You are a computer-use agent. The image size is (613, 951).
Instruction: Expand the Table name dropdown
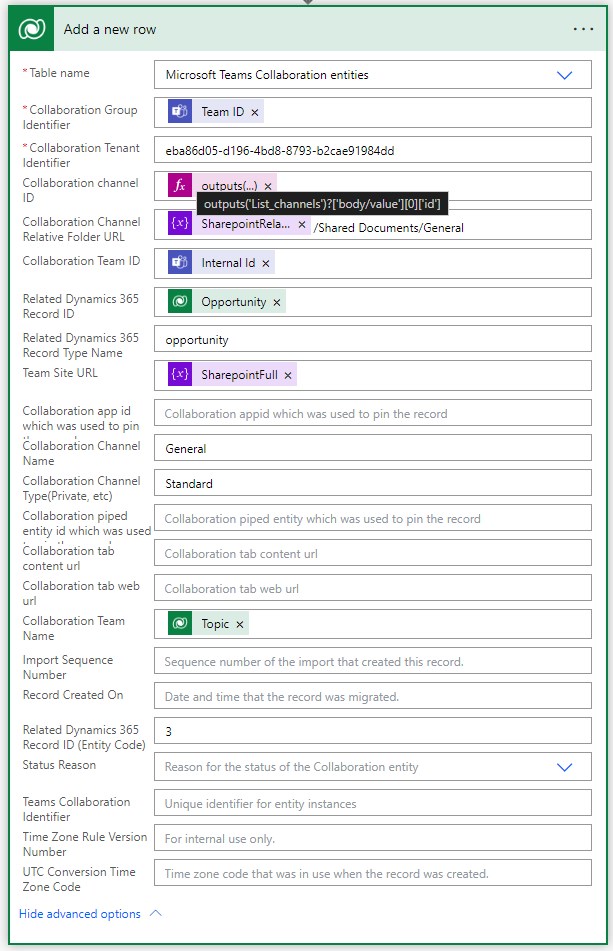[564, 75]
